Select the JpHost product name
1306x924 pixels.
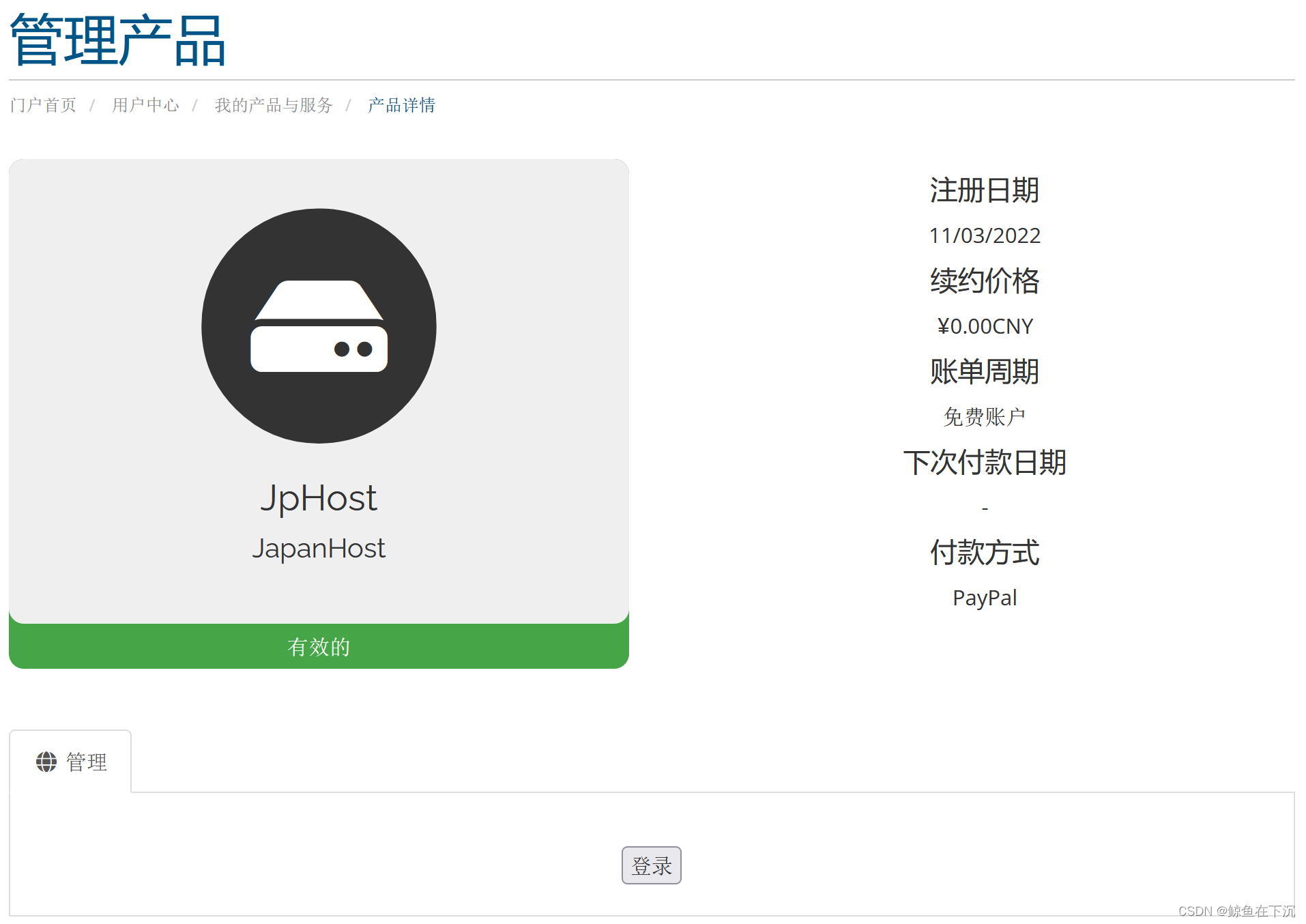point(319,497)
